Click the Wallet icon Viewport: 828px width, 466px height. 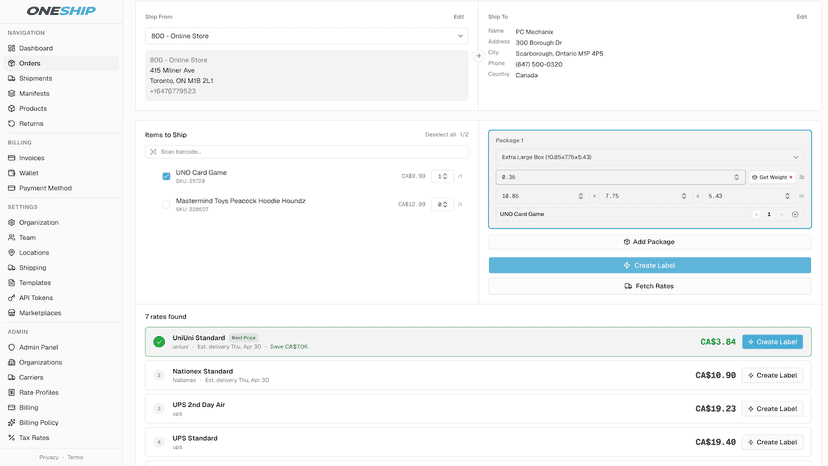[12, 173]
